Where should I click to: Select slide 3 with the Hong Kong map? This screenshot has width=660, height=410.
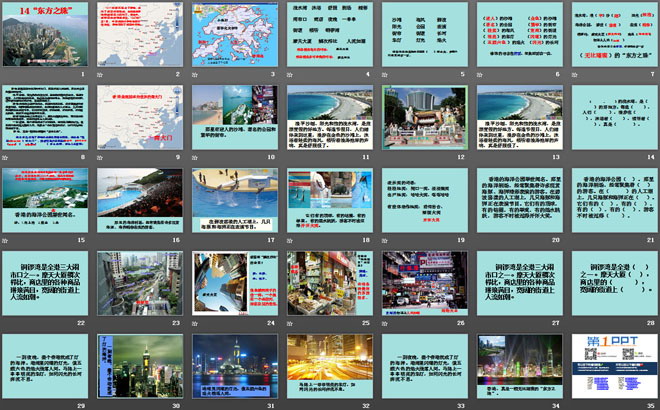coord(234,33)
